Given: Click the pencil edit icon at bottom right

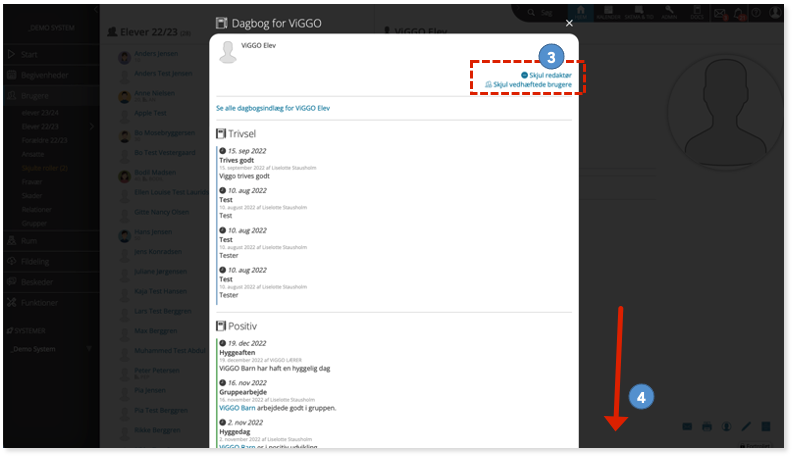Looking at the screenshot, I should tap(746, 427).
